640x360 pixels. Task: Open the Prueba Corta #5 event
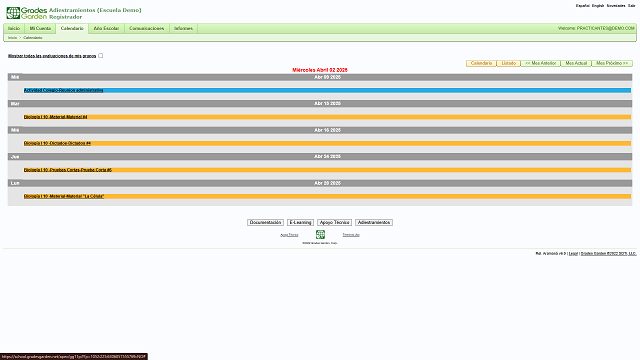[68, 170]
